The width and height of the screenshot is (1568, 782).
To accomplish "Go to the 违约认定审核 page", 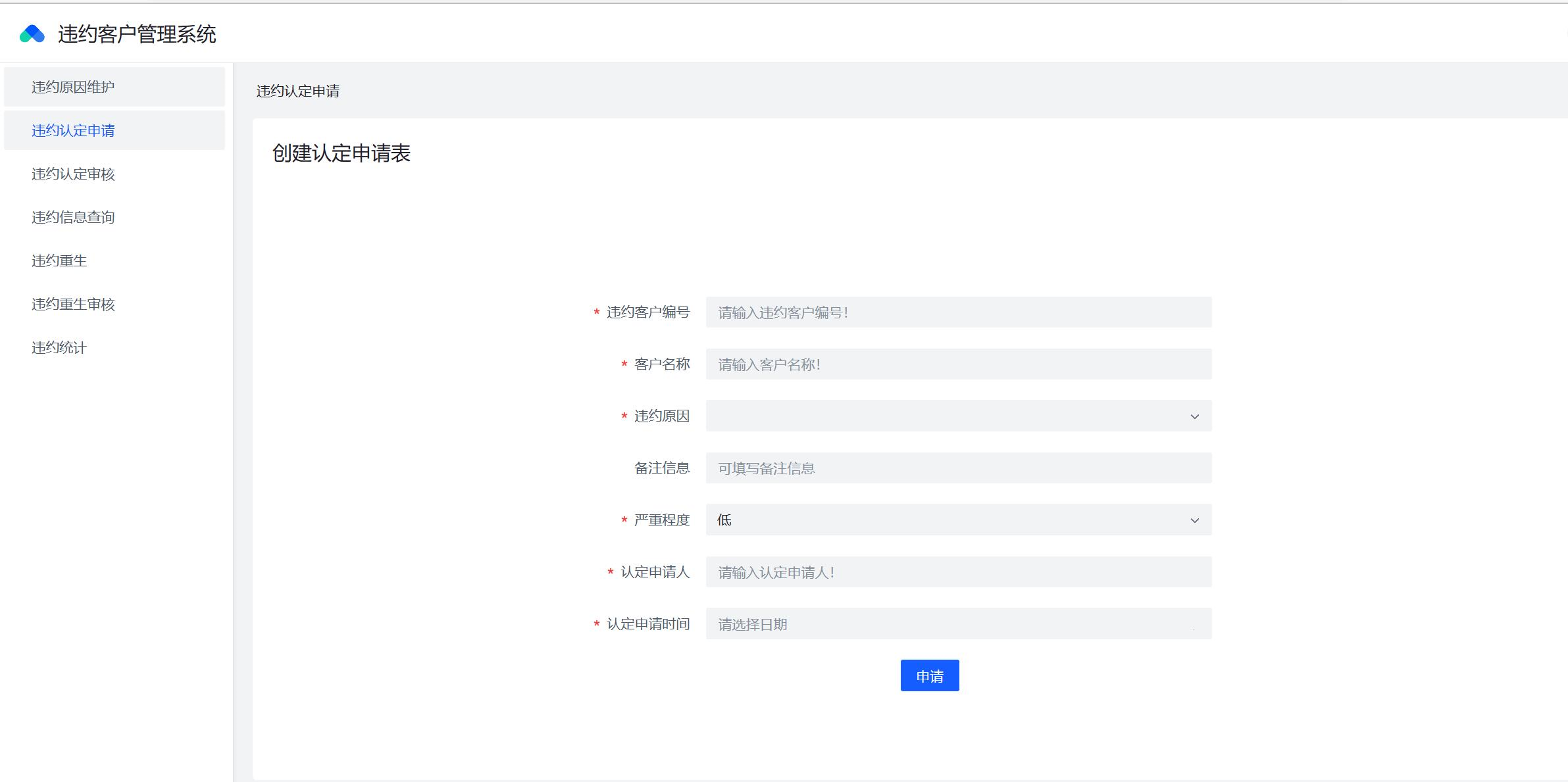I will pyautogui.click(x=73, y=174).
